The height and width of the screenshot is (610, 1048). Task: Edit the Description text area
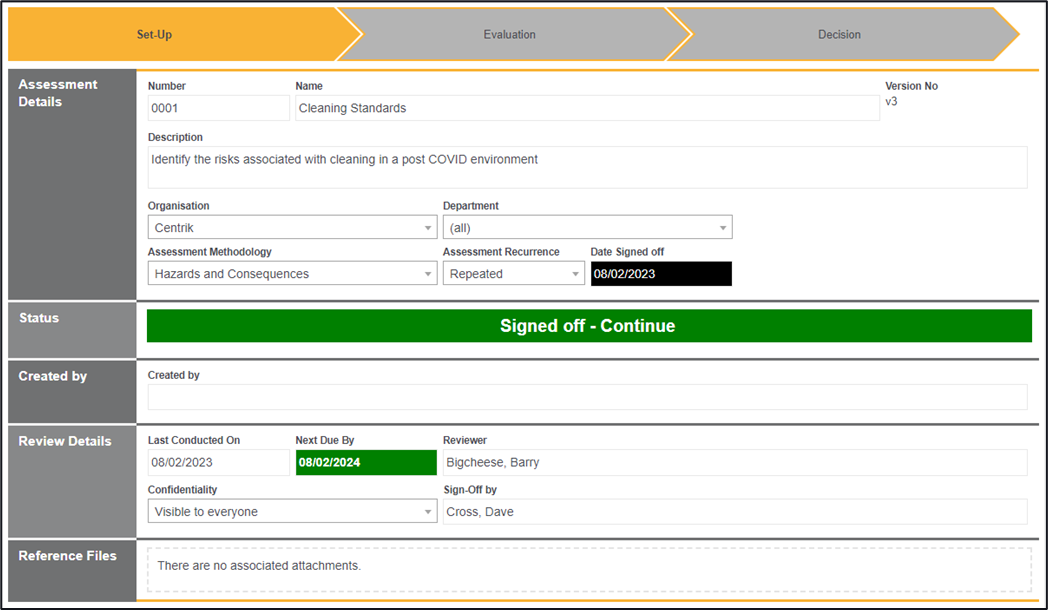[587, 167]
